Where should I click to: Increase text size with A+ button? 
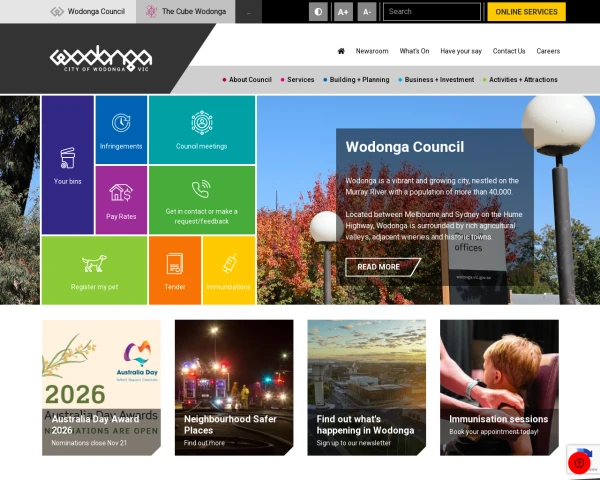pos(343,12)
